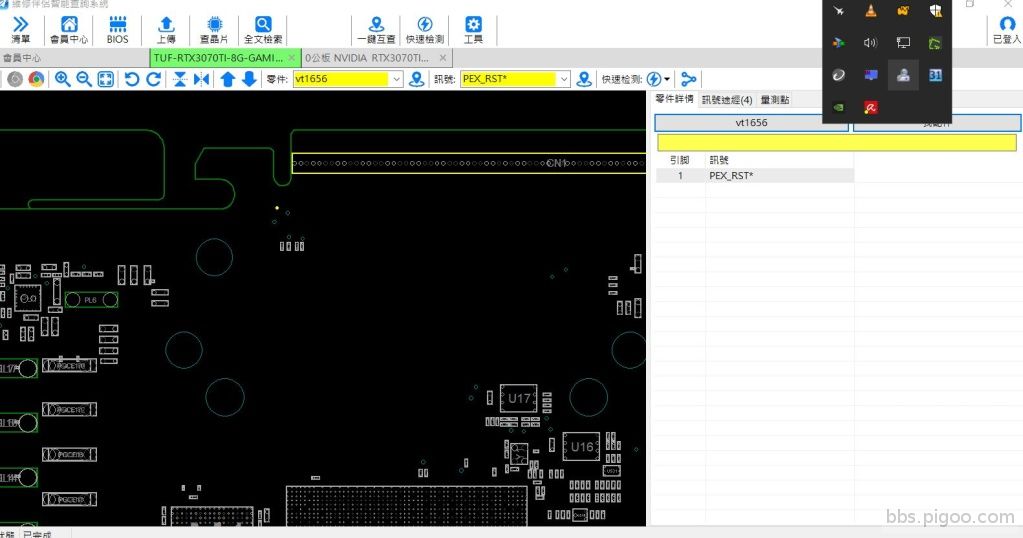Click the zoom in magnifier icon
1023x538 pixels.
pos(63,79)
